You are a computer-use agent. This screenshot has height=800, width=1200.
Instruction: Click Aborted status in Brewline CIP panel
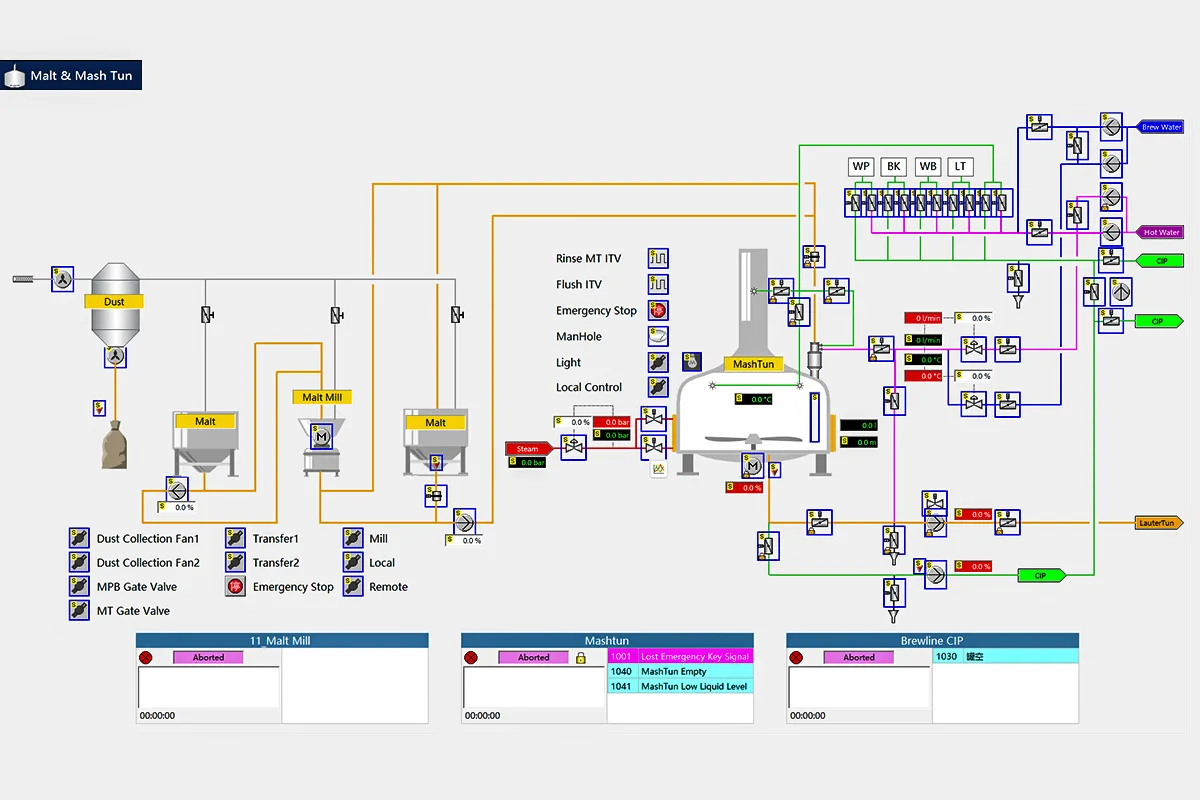tap(858, 658)
